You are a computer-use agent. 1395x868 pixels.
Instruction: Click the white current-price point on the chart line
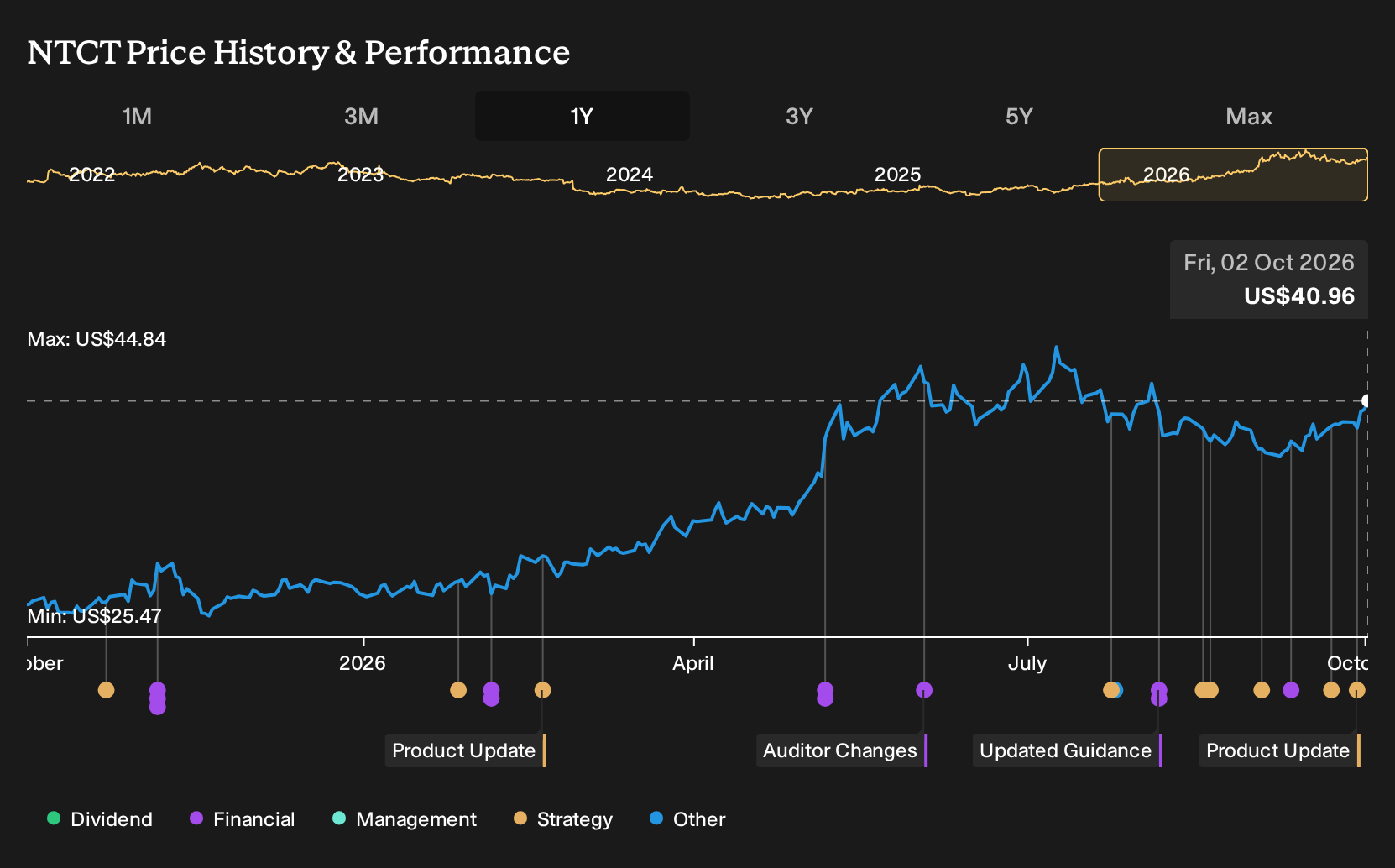[1366, 401]
